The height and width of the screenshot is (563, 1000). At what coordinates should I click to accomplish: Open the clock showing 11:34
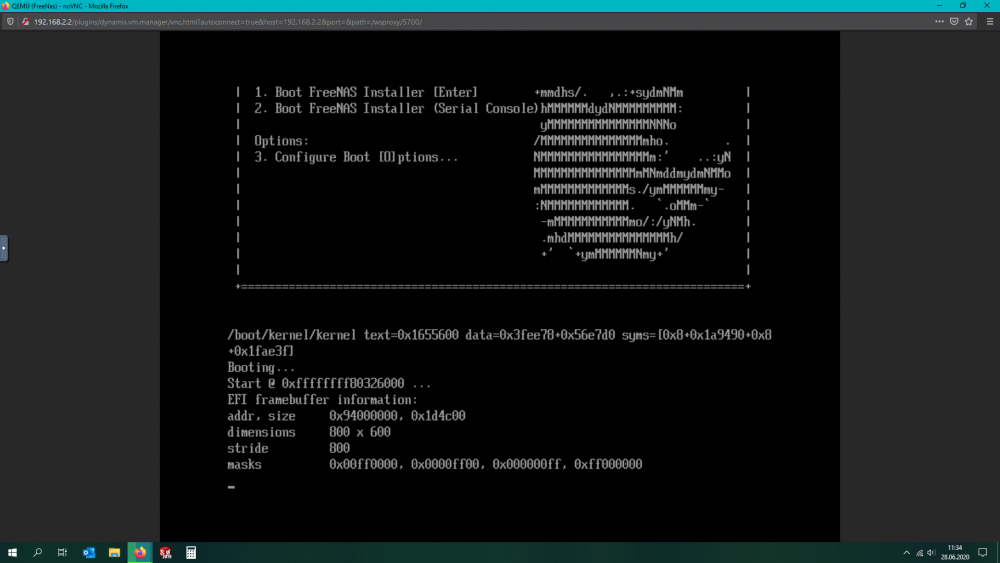[x=955, y=553]
